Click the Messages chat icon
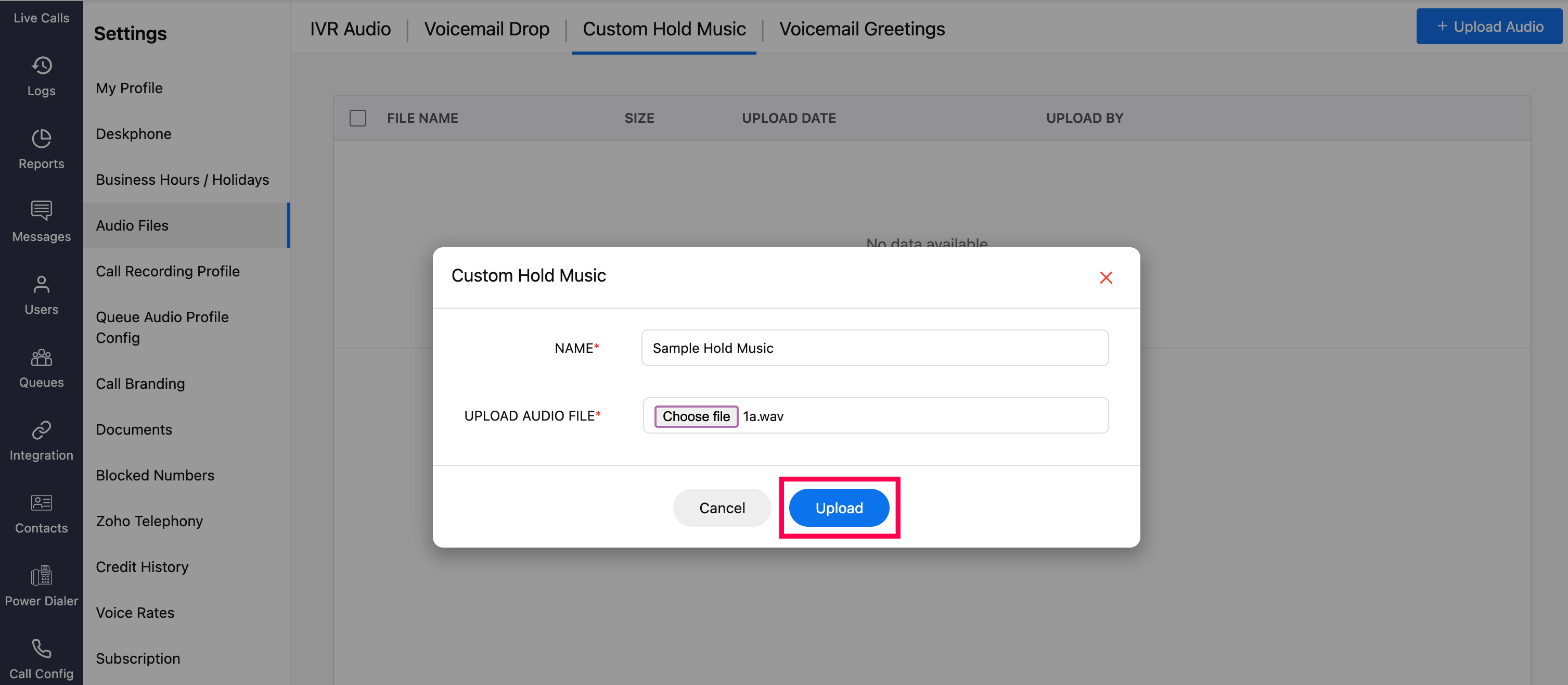Screen dimensions: 1568x685 point(42,211)
